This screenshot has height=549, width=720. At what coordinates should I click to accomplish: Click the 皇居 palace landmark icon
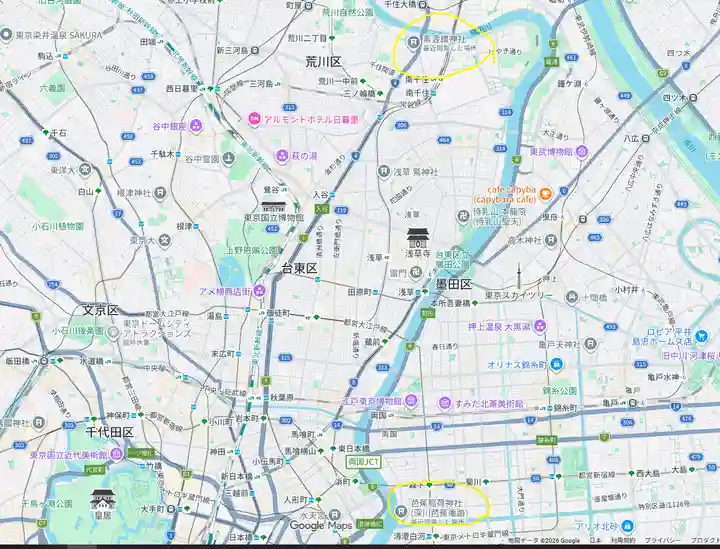tap(103, 499)
